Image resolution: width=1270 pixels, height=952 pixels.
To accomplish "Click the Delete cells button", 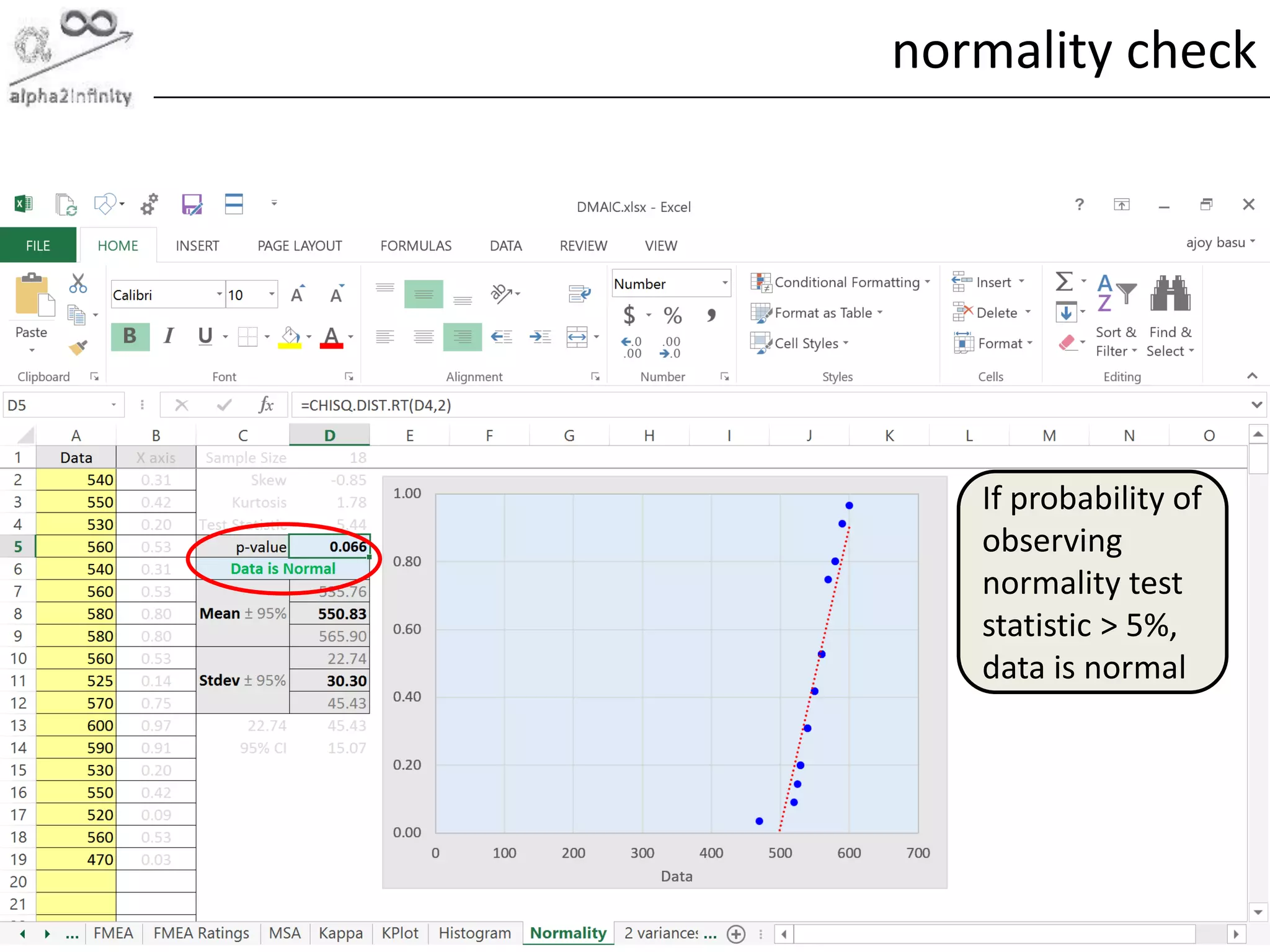I will click(992, 312).
